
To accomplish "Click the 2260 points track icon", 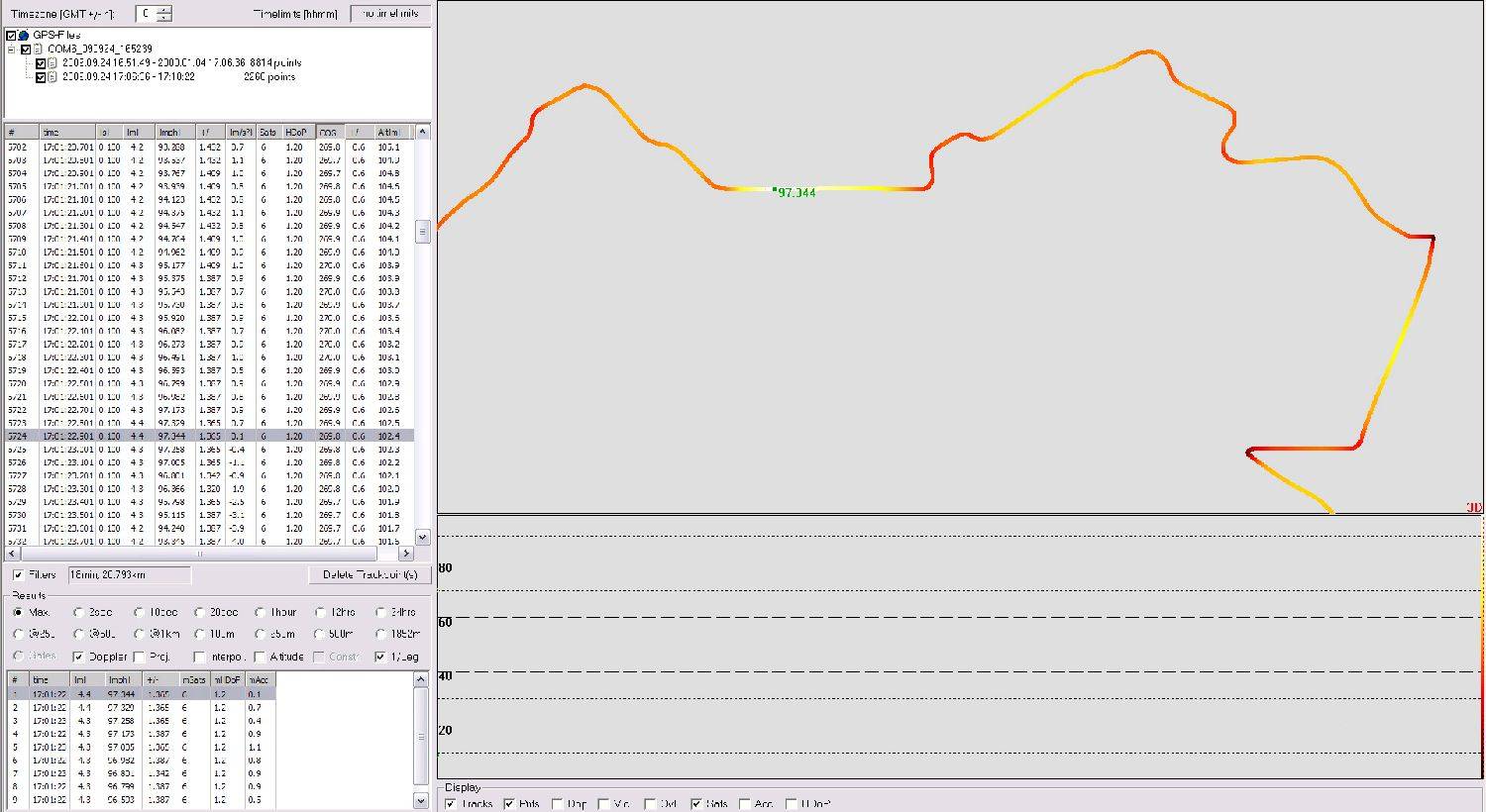I will (53, 76).
